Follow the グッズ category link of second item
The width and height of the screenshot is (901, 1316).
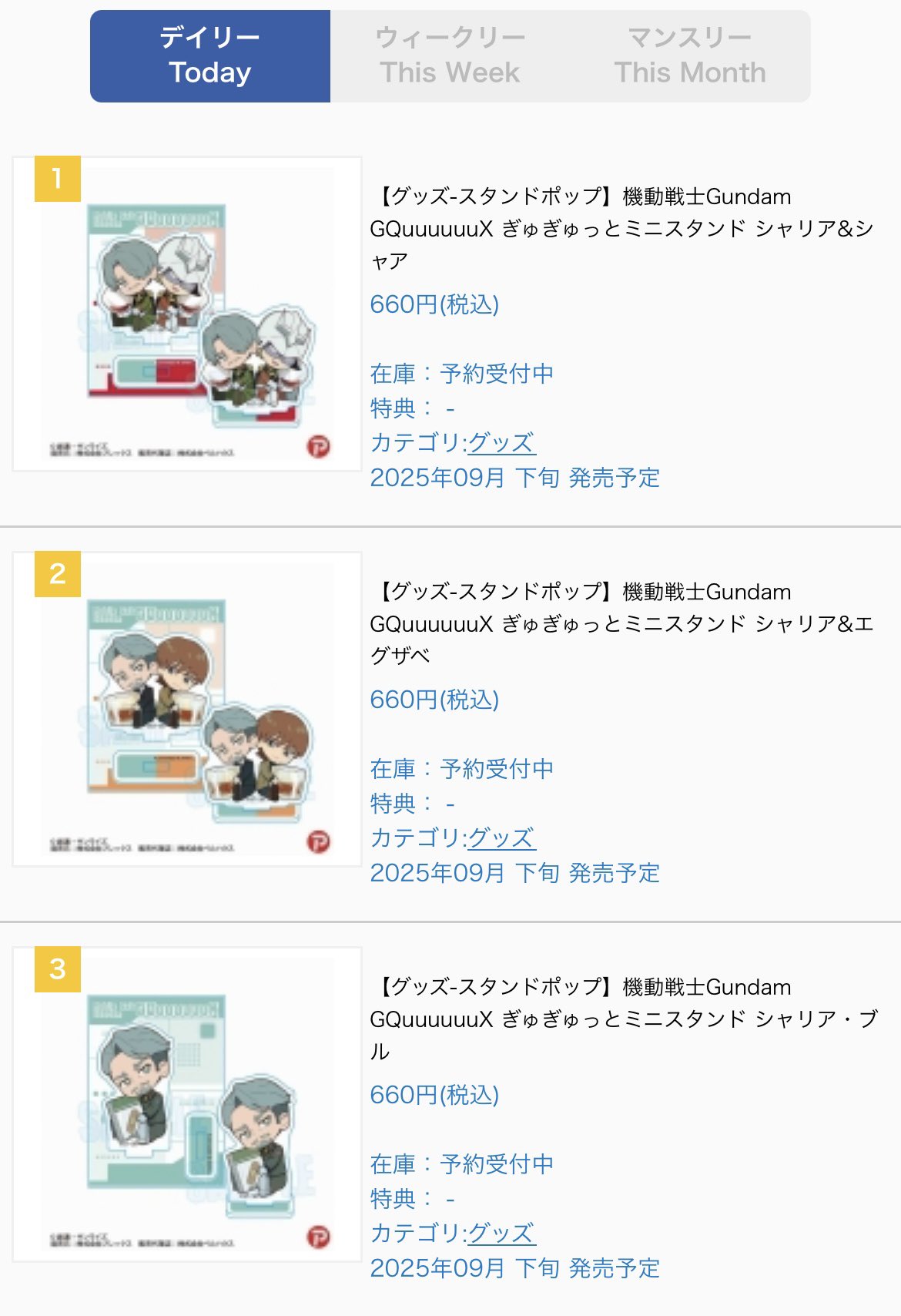pos(501,838)
